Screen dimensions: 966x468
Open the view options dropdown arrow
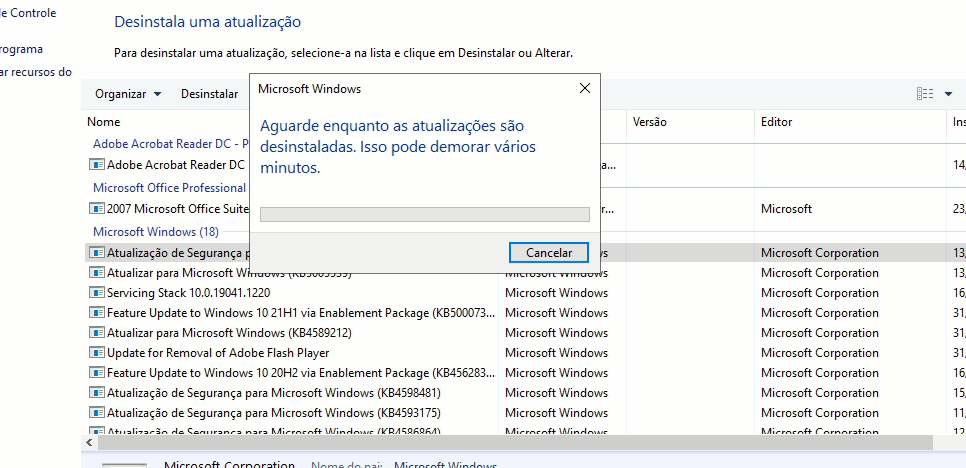pyautogui.click(x=948, y=94)
